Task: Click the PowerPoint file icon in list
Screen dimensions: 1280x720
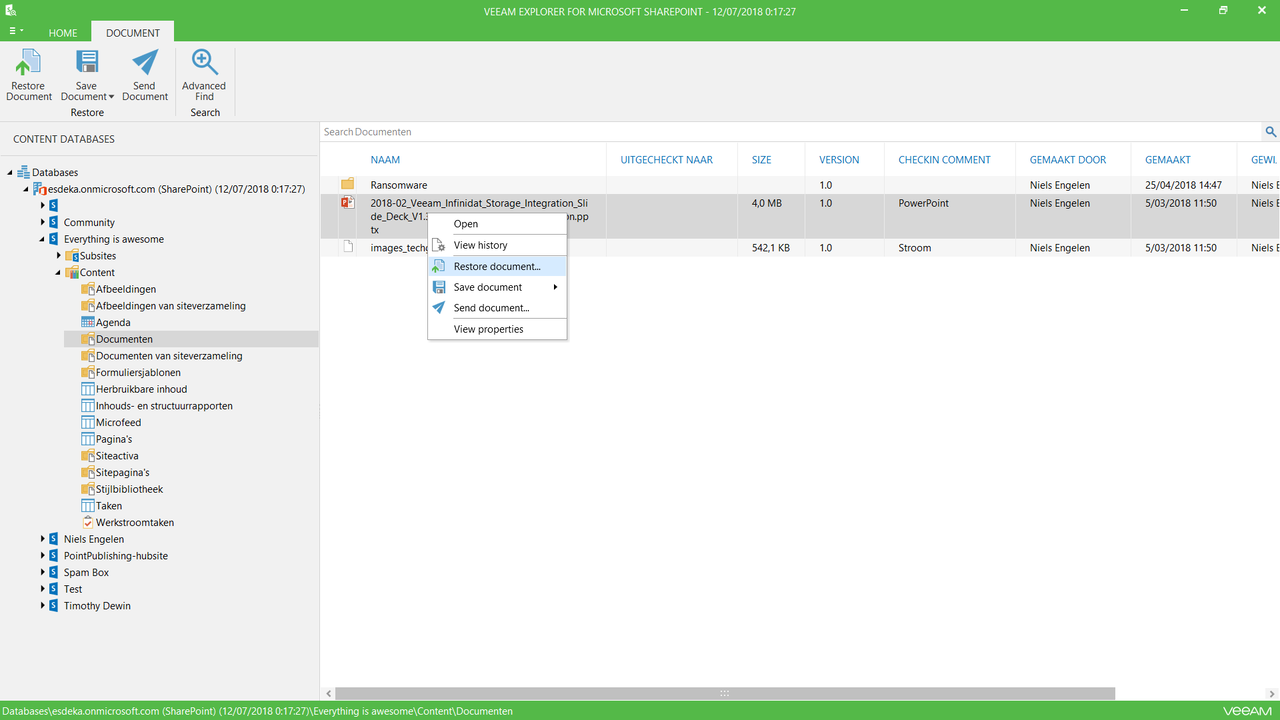Action: point(348,203)
